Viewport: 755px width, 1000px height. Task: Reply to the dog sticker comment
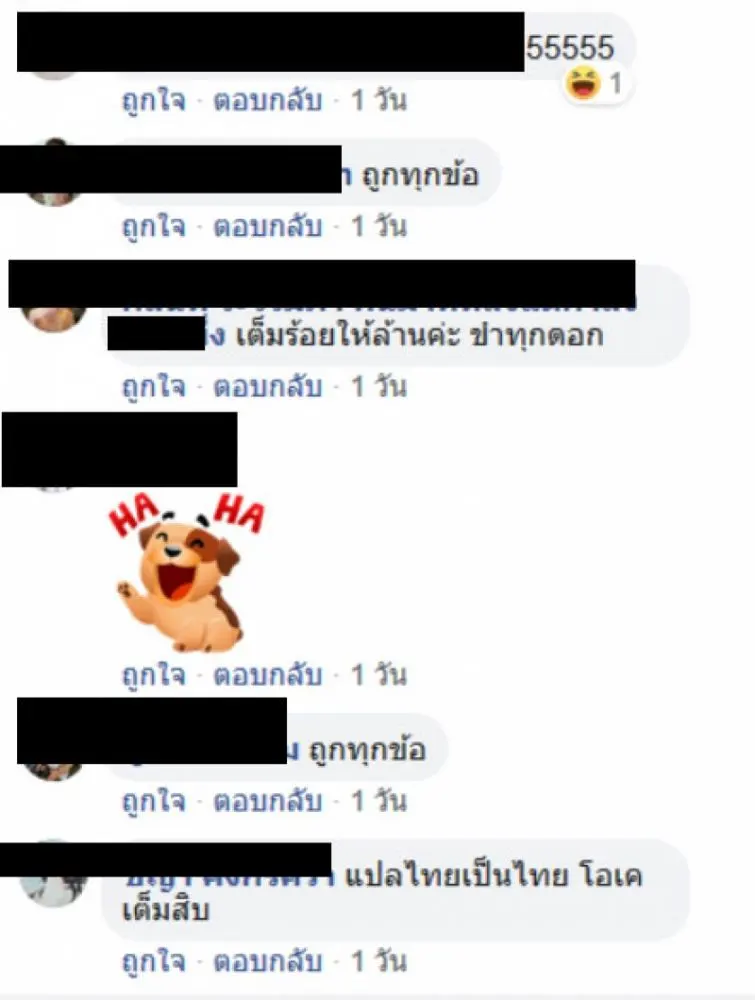point(267,675)
